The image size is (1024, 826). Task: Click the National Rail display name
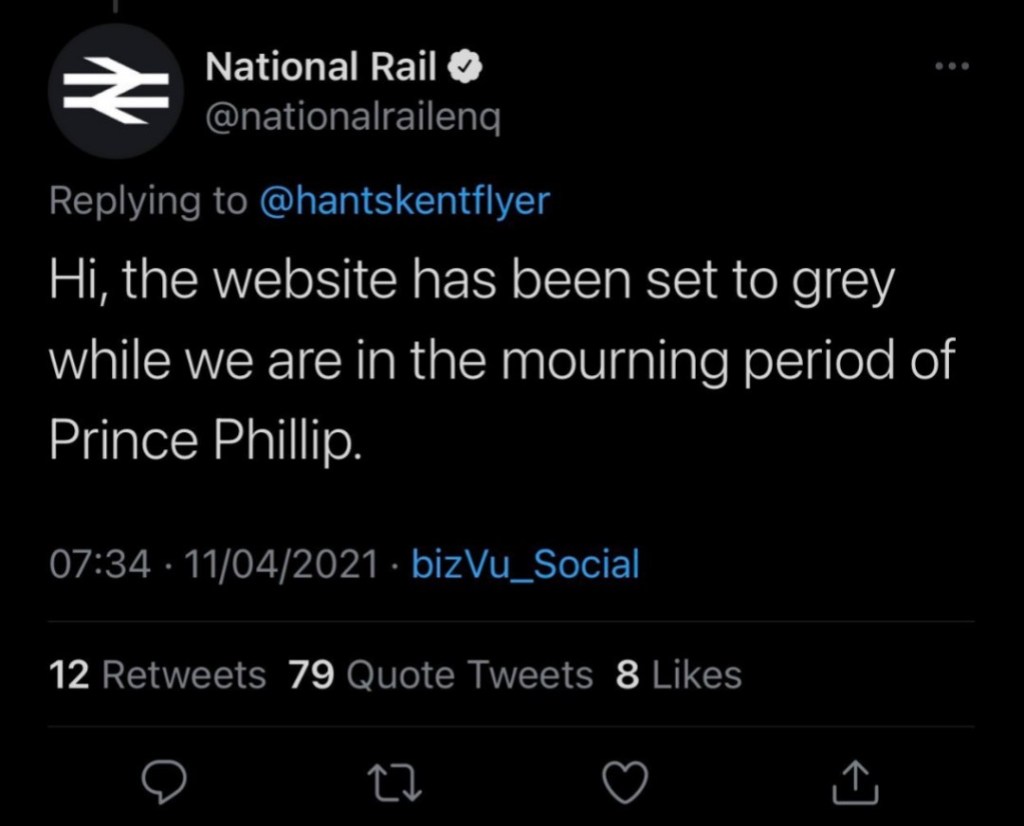(320, 68)
